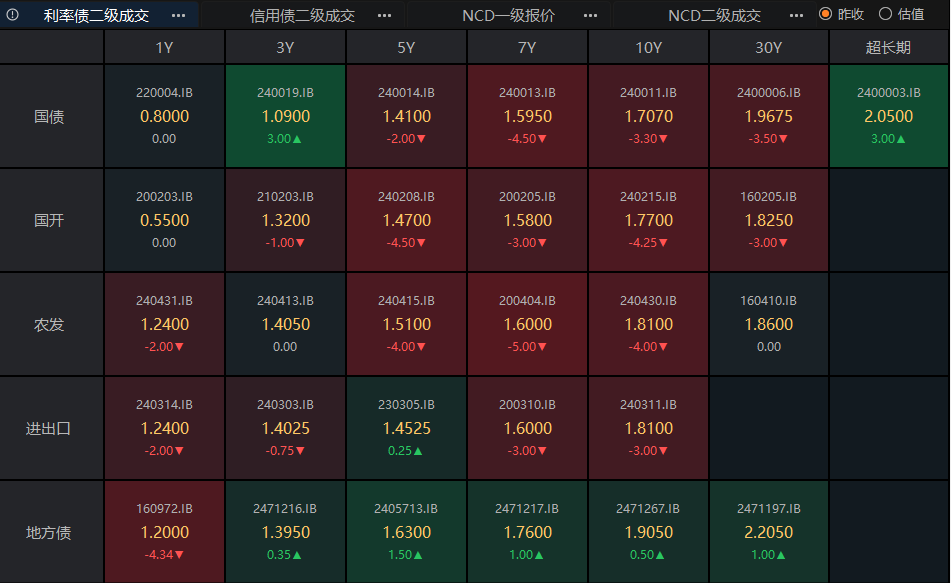Viewport: 951px width, 583px height.
Task: Open bond cell 240208.IB
Action: click(x=406, y=220)
